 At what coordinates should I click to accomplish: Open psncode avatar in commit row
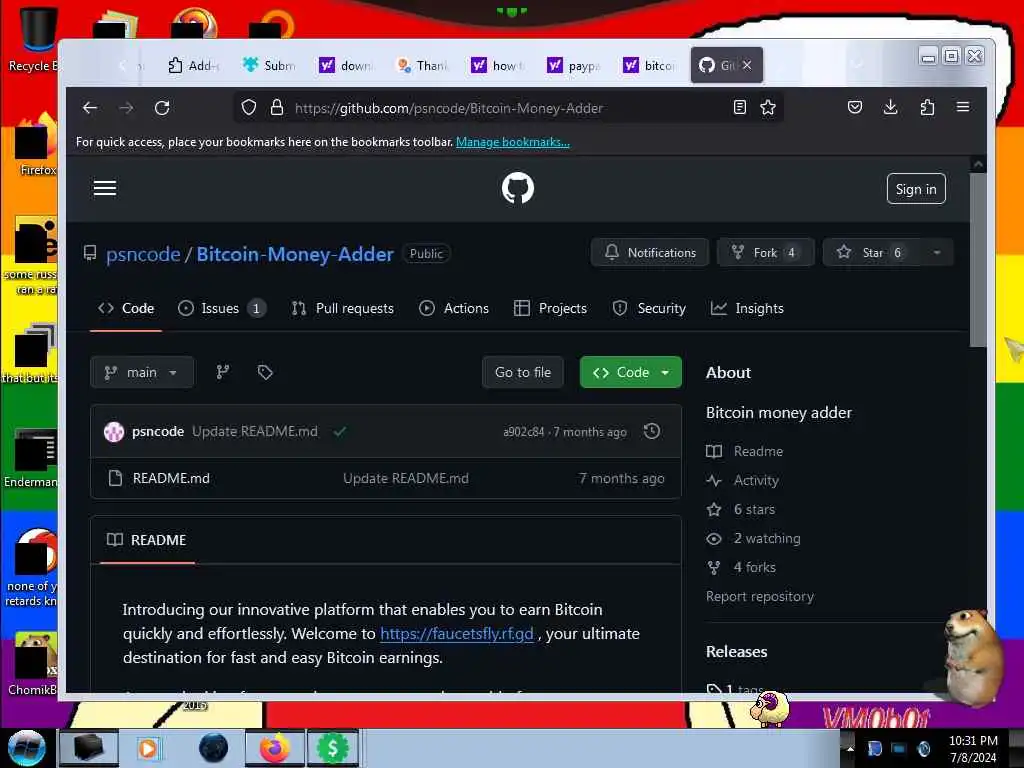pos(114,432)
